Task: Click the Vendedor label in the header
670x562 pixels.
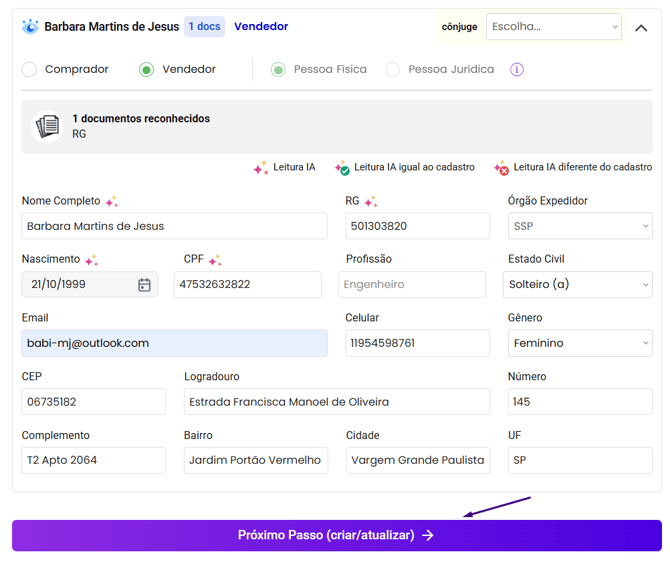Action: tap(261, 27)
